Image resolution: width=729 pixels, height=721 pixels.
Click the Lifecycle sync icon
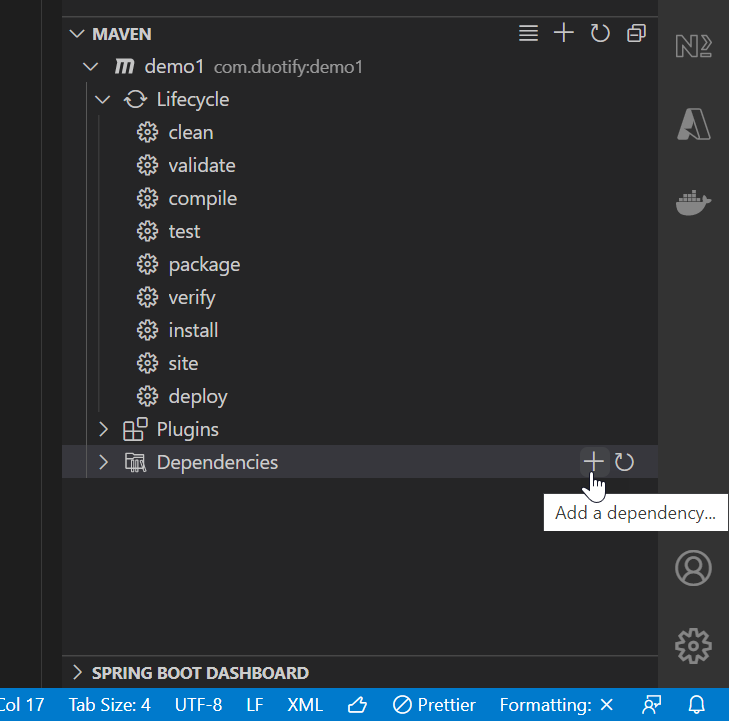coord(135,99)
